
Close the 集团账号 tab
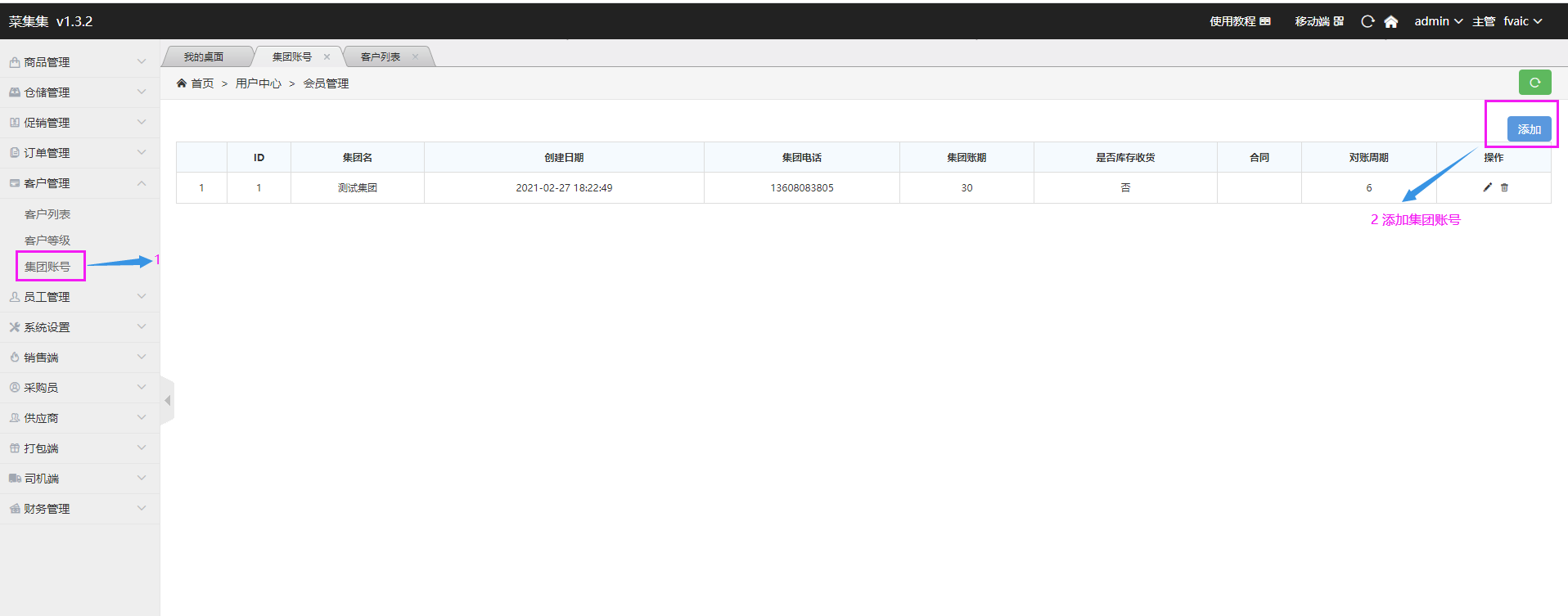pyautogui.click(x=327, y=57)
